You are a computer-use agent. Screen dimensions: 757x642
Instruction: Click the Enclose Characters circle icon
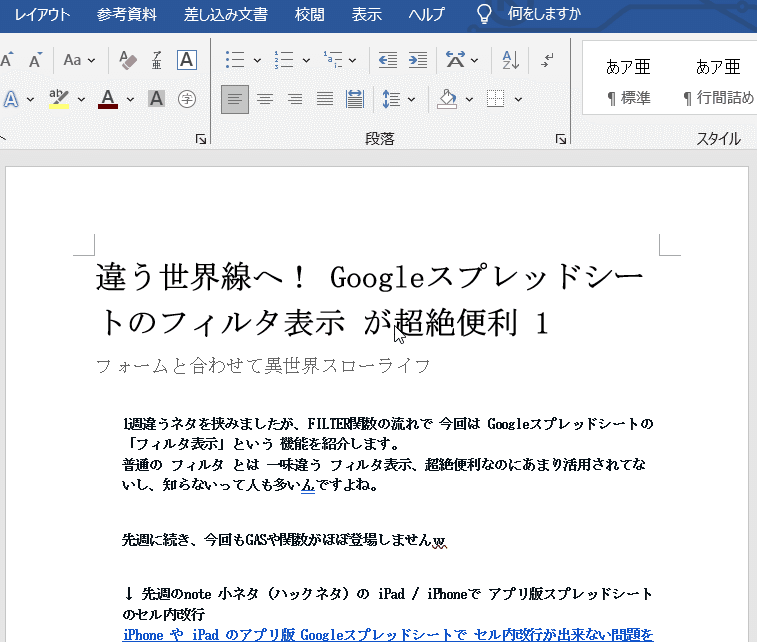187,99
